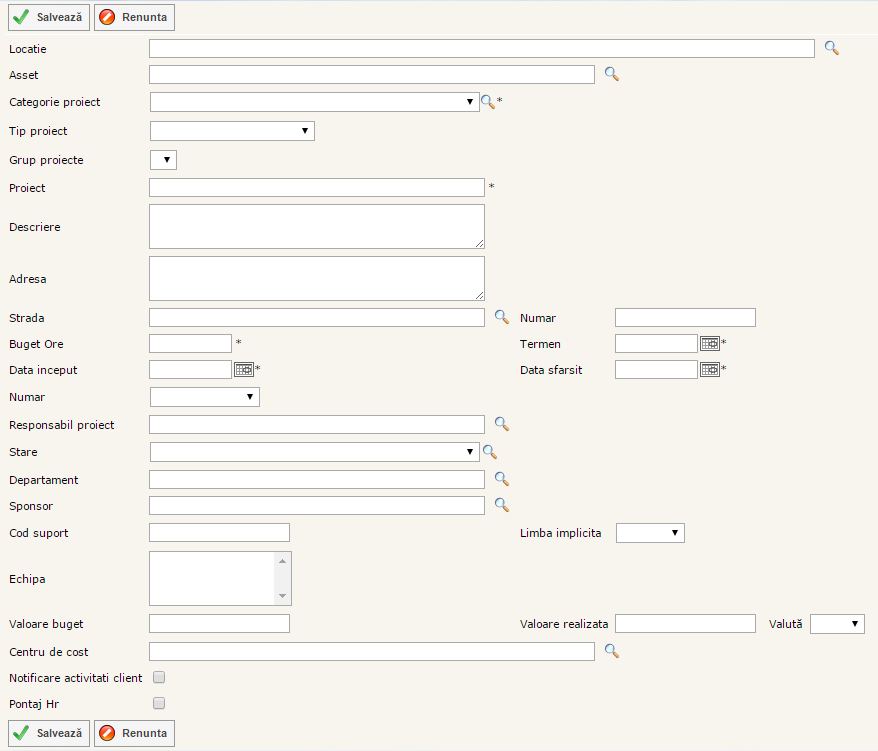
Task: Enable Notificare activitati client checkbox
Action: pyautogui.click(x=159, y=677)
